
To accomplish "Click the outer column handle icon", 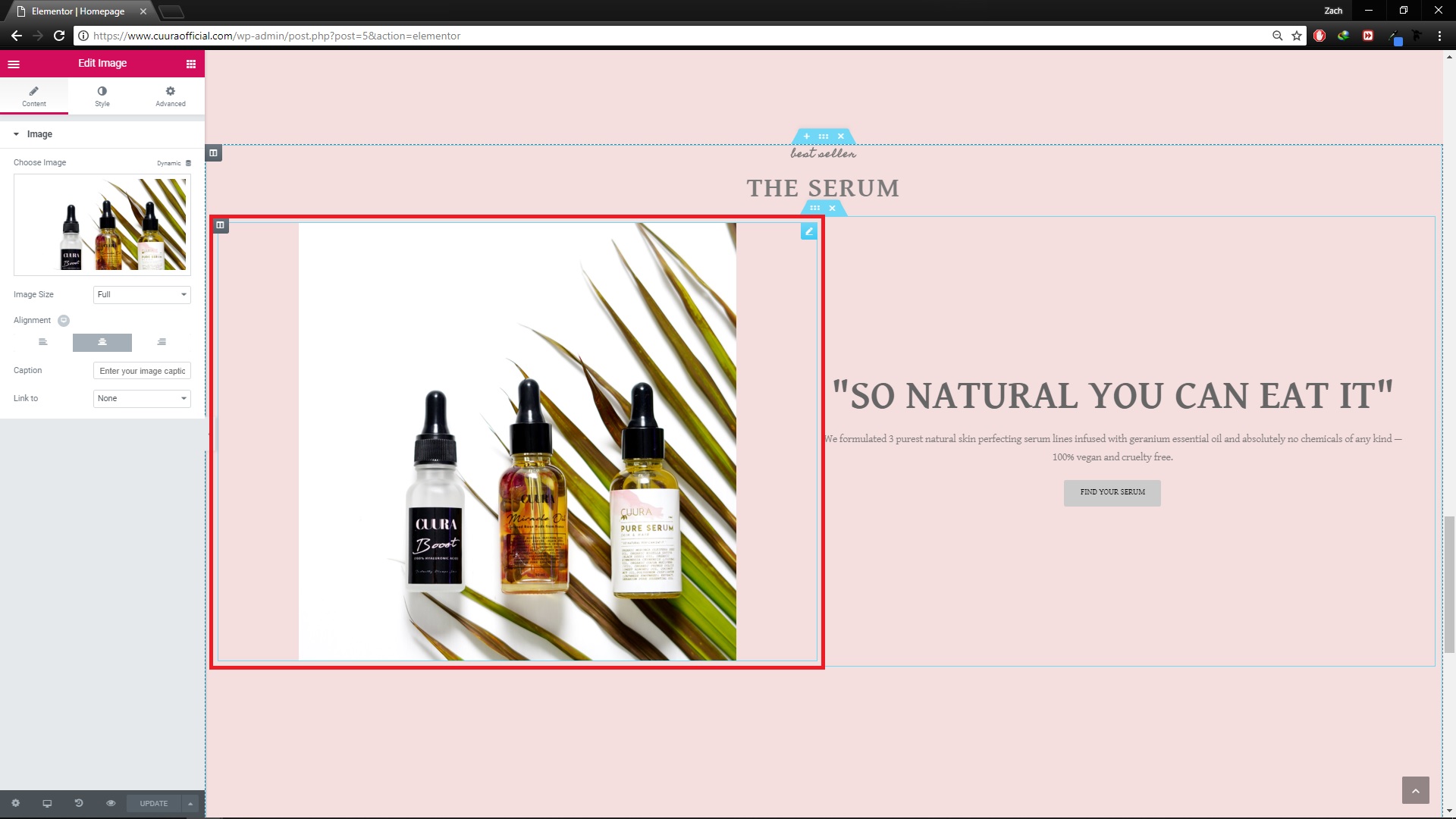I will pos(214,153).
